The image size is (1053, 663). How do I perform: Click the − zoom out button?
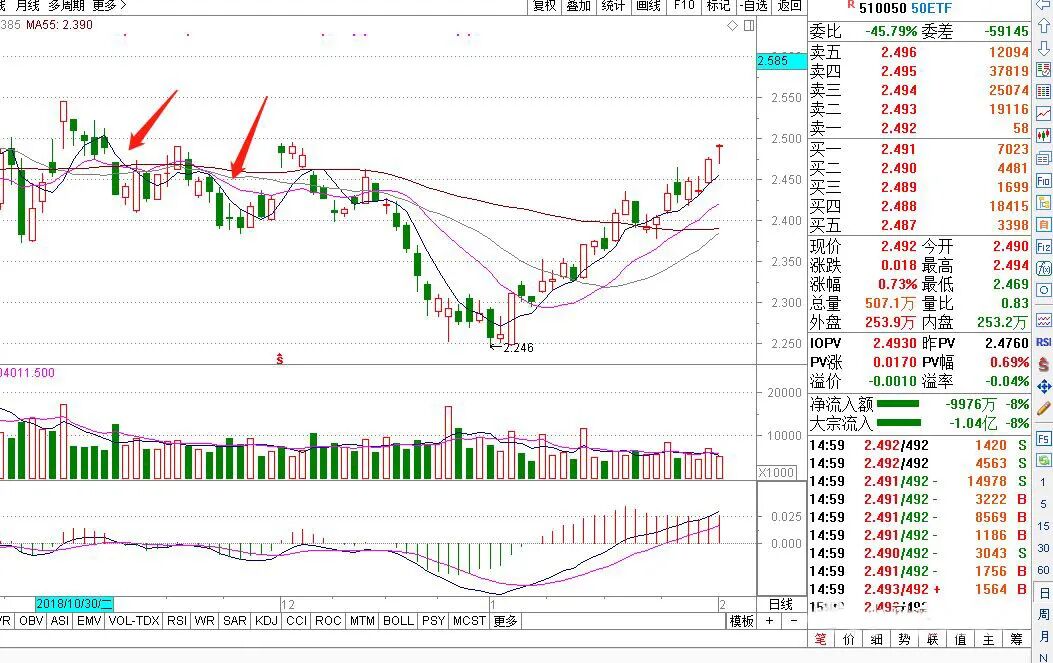[x=794, y=621]
